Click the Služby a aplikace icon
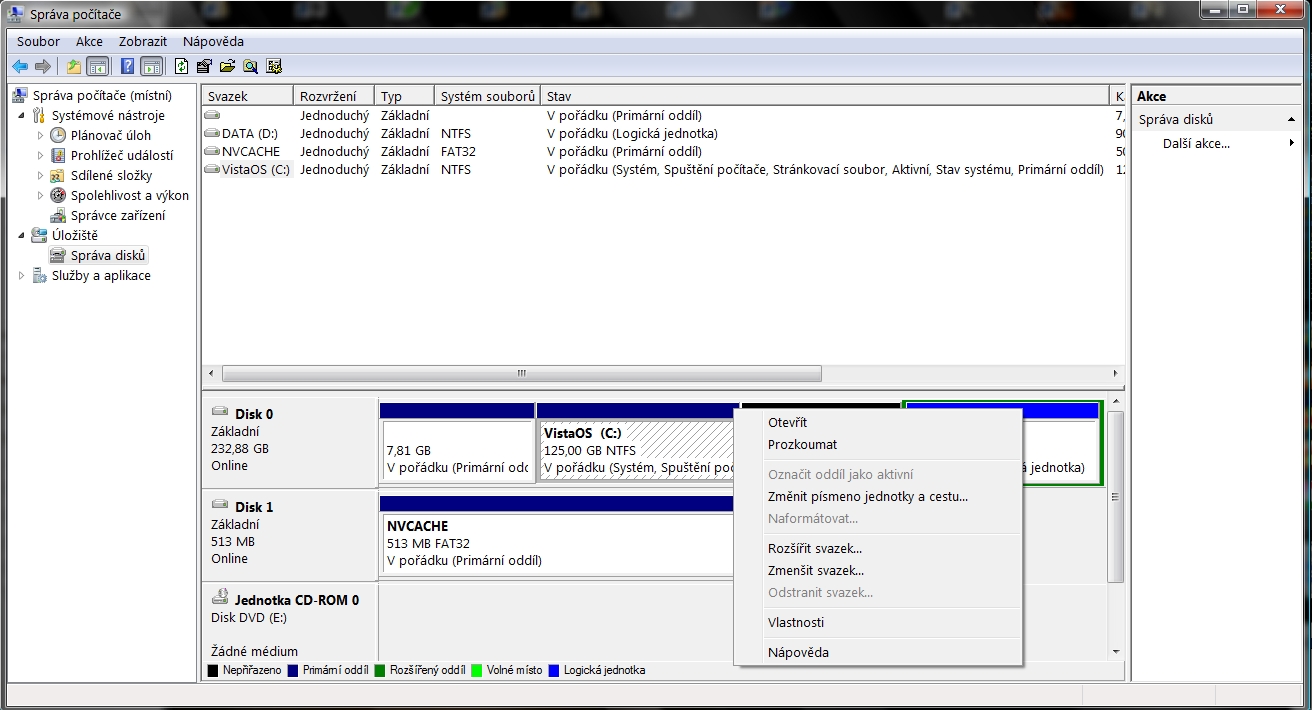This screenshot has height=710, width=1312. (39, 275)
